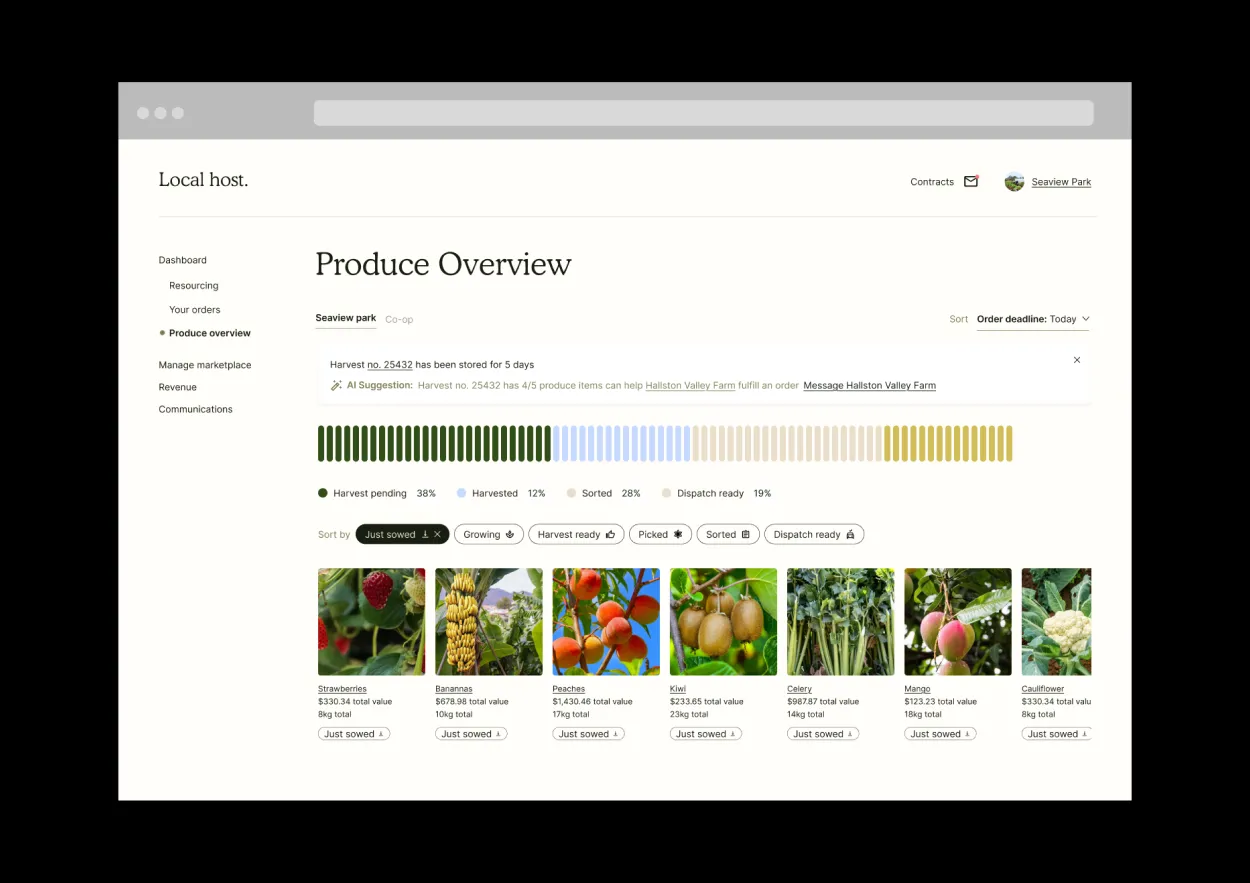
Task: Click Message Hallston Valley Farm
Action: tap(870, 385)
